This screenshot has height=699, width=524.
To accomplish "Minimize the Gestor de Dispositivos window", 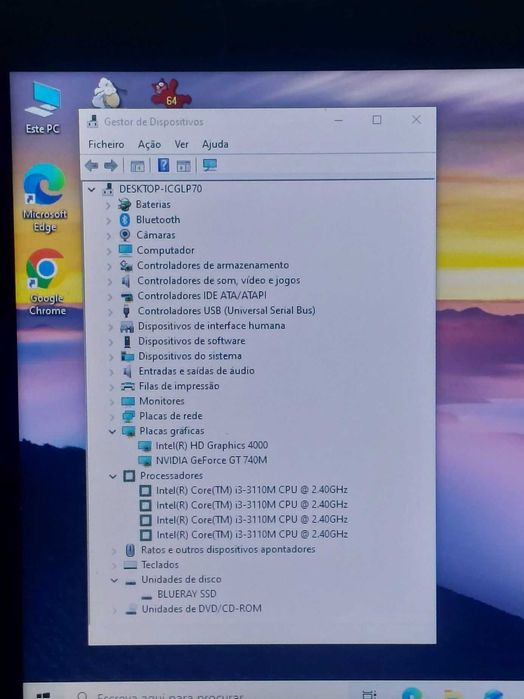I will click(x=338, y=120).
